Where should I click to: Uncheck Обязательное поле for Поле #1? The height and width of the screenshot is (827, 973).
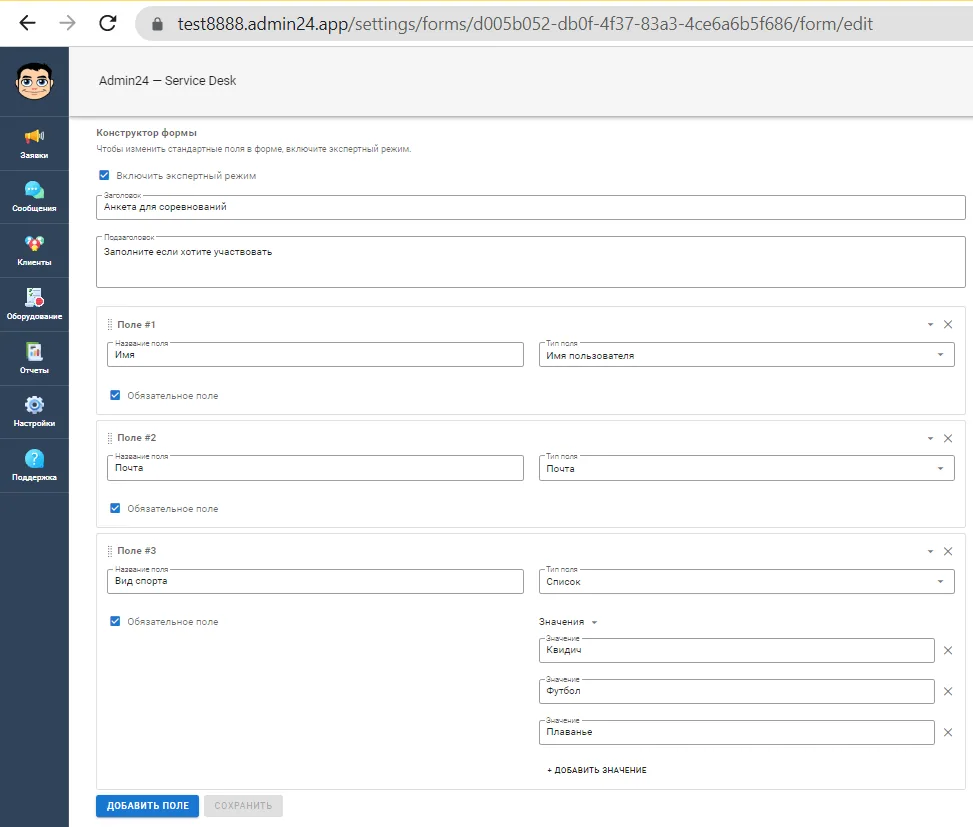click(115, 395)
